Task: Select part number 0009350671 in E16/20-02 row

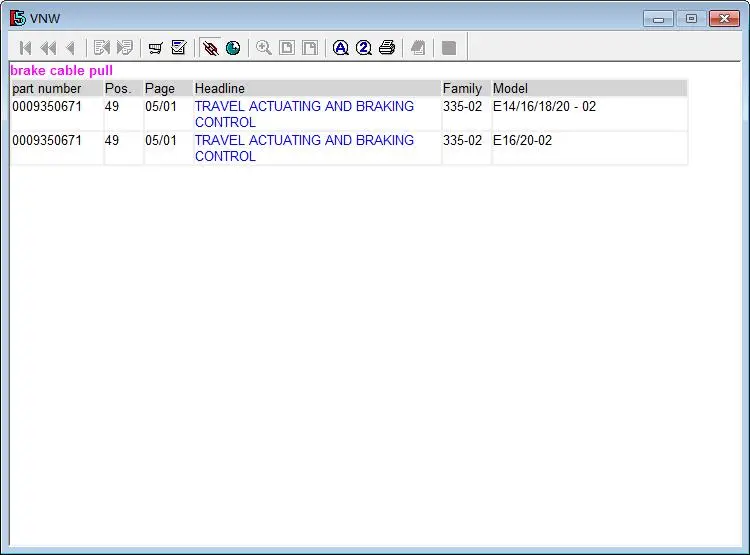Action: coord(47,140)
